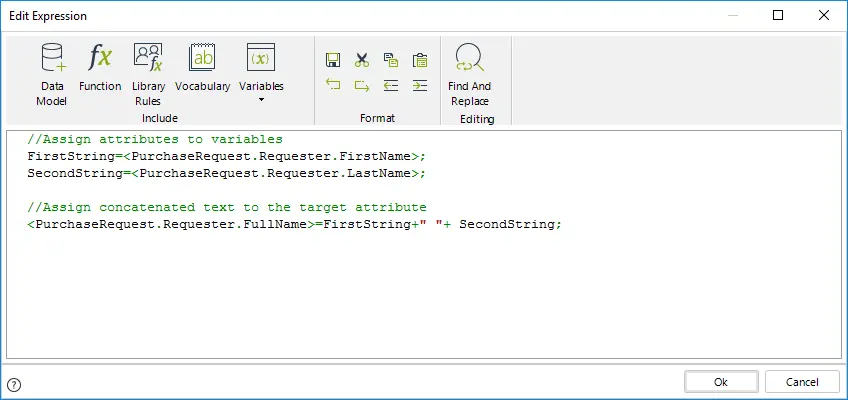Open the Data Model include tool
This screenshot has height=400, width=848.
tap(52, 75)
